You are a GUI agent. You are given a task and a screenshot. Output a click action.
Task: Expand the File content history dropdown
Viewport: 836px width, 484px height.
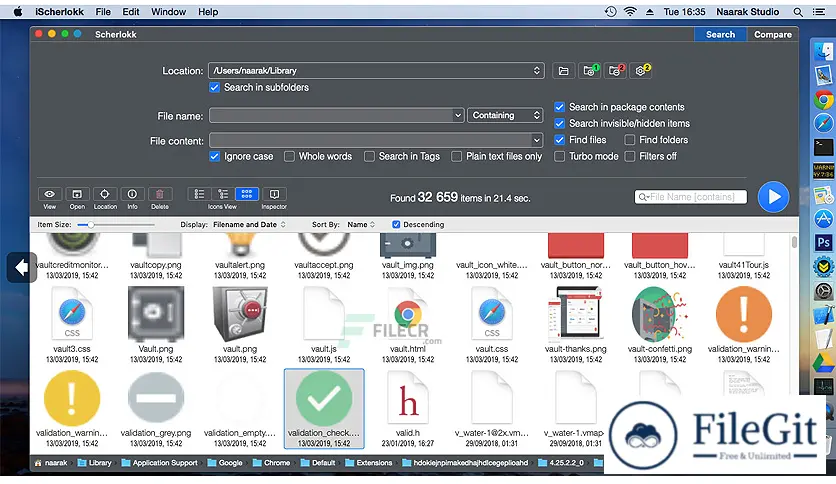536,140
